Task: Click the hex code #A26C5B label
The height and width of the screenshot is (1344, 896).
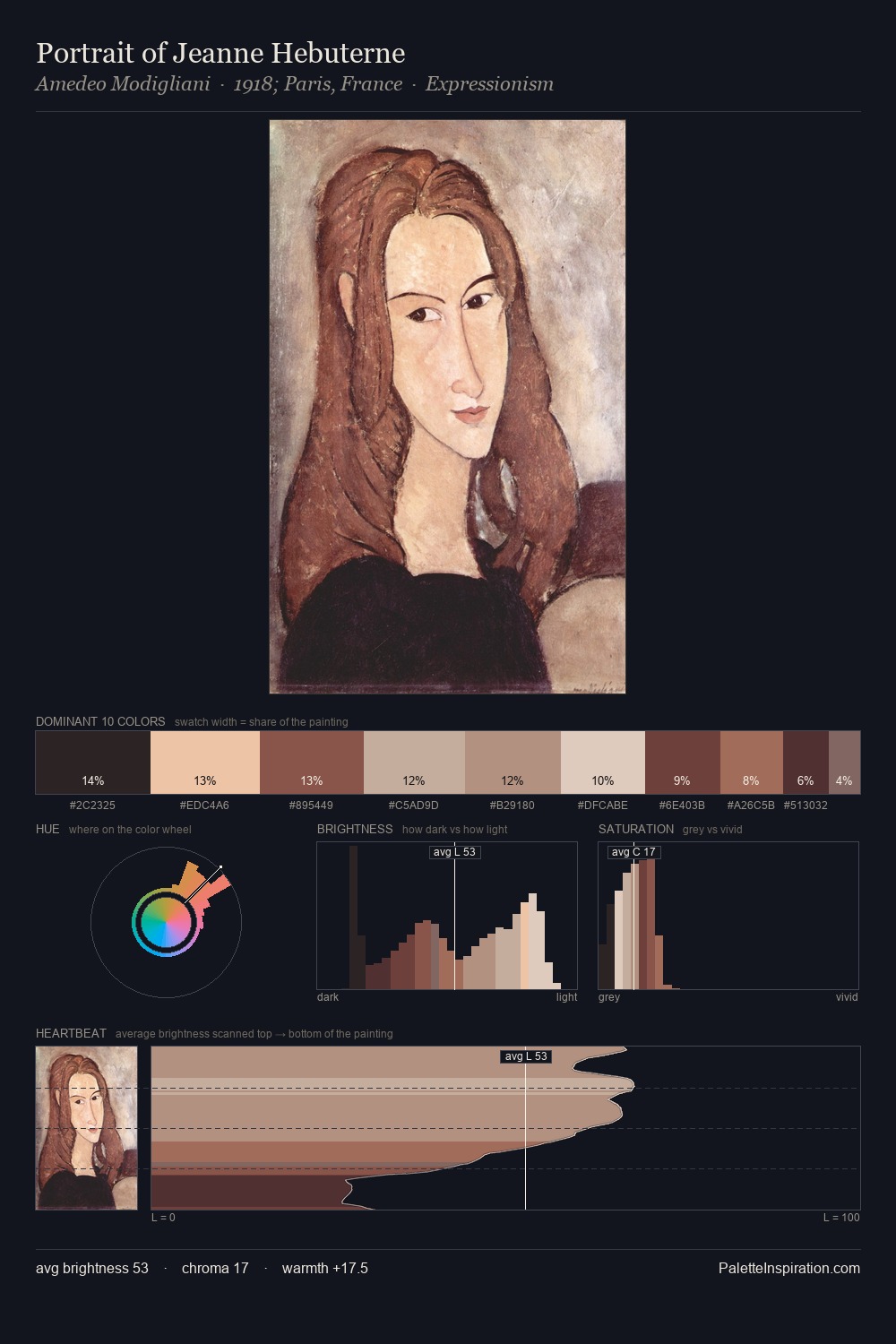Action: 751,805
